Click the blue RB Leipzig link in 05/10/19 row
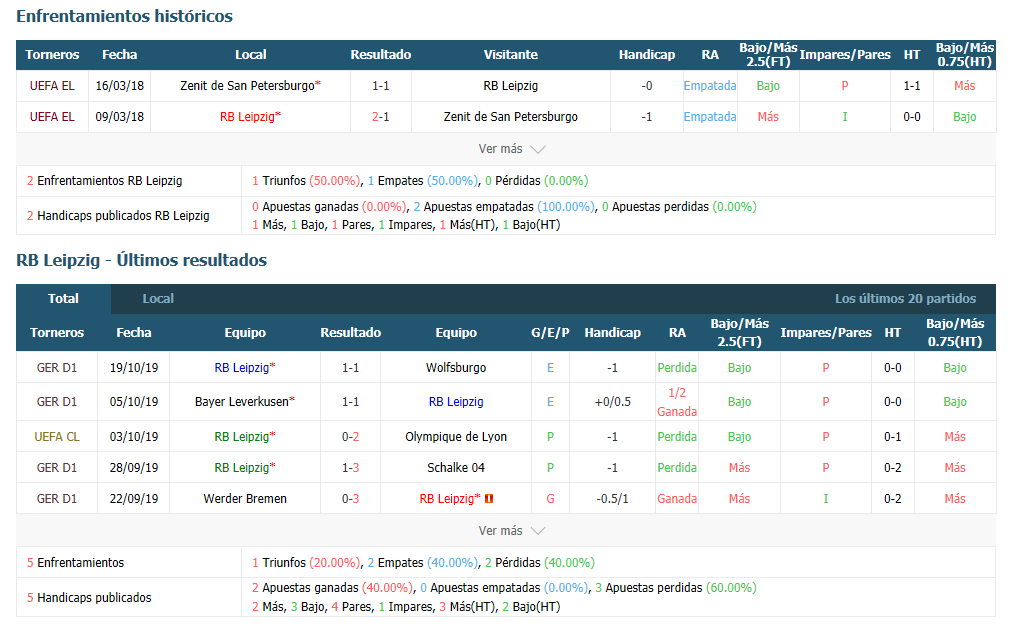This screenshot has width=1014, height=624. pyautogui.click(x=456, y=402)
